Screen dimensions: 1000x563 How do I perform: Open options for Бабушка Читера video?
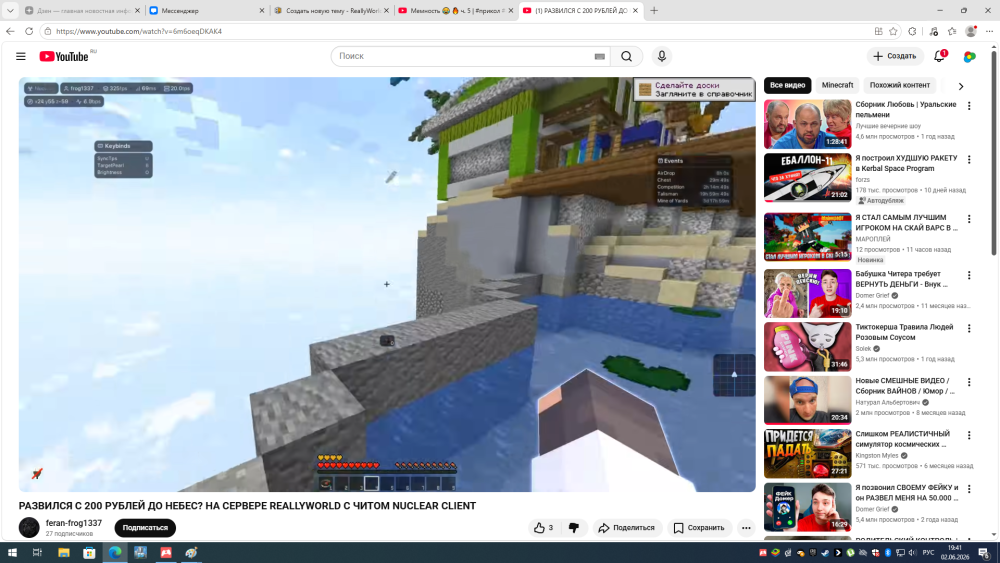coord(969,275)
